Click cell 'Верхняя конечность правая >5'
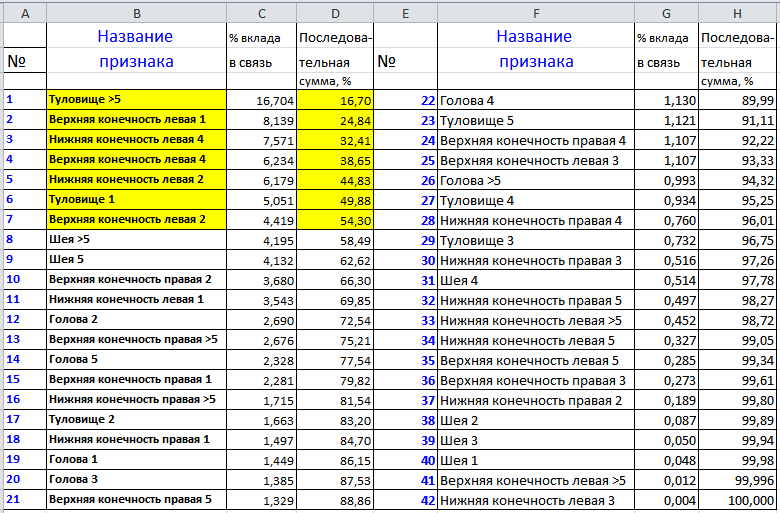The image size is (780, 513). click(137, 339)
